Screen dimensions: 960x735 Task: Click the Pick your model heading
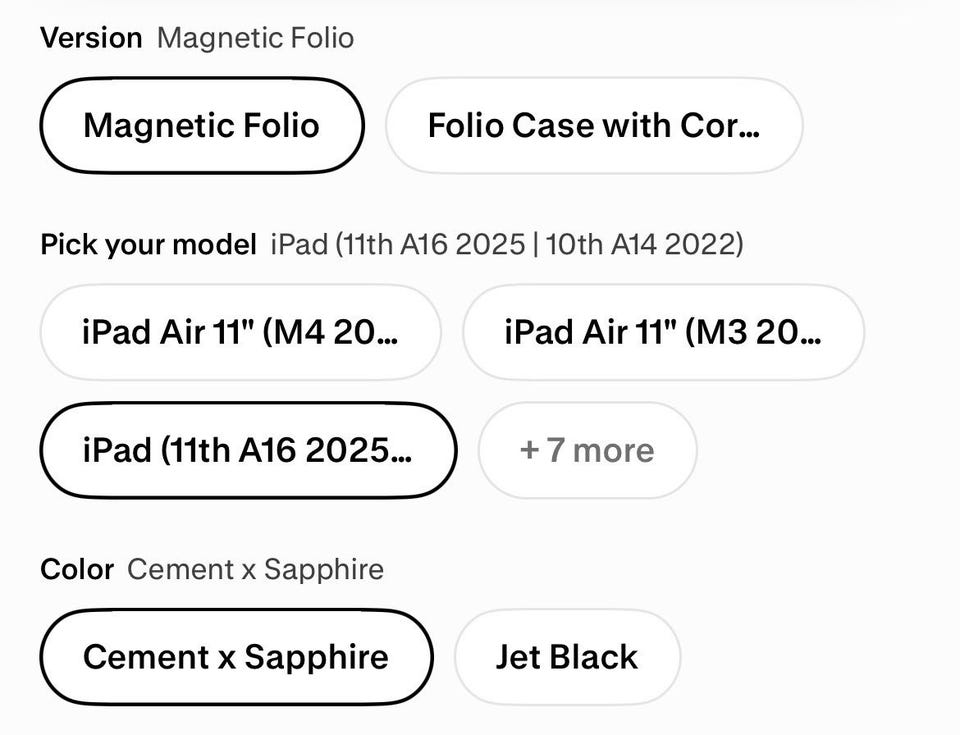[148, 245]
